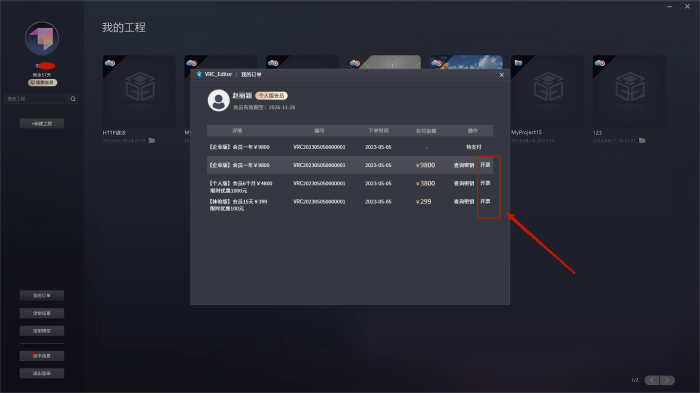Click the VRC_Editor logo avatar in sidebar
700x393 pixels.
click(x=42, y=38)
